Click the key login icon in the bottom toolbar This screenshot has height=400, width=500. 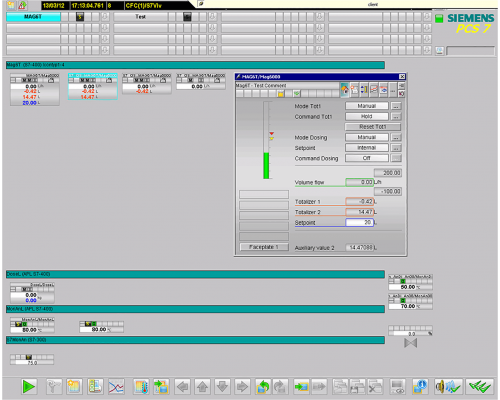point(53,387)
